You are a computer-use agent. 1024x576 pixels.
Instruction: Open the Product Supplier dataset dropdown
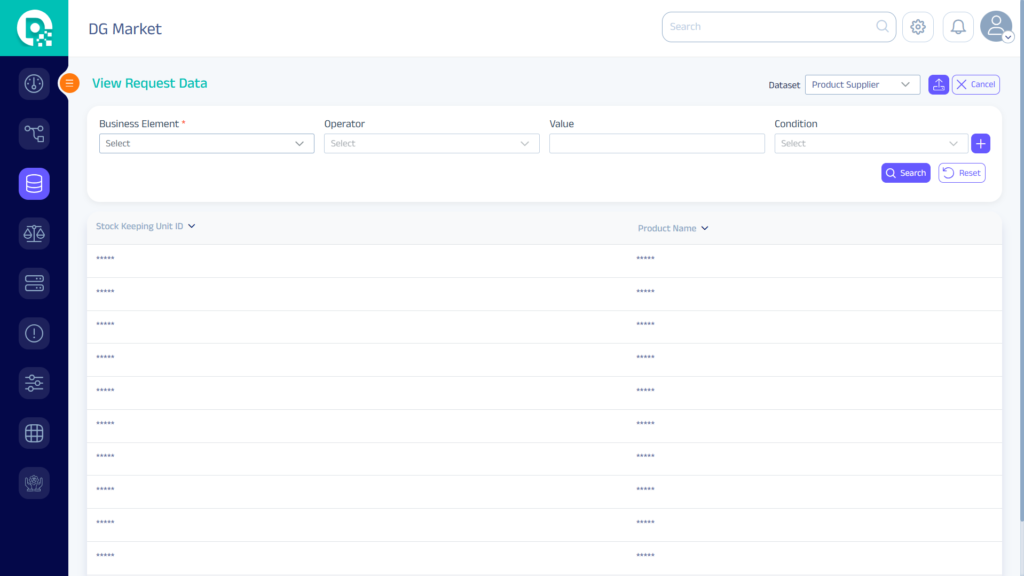pos(862,85)
